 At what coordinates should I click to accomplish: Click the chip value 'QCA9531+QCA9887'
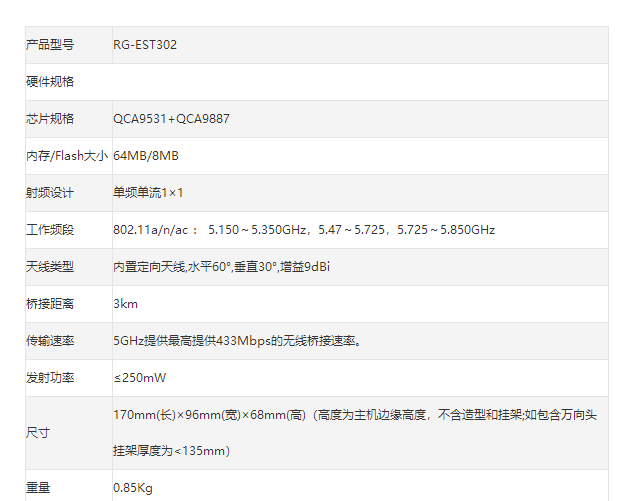pos(171,119)
